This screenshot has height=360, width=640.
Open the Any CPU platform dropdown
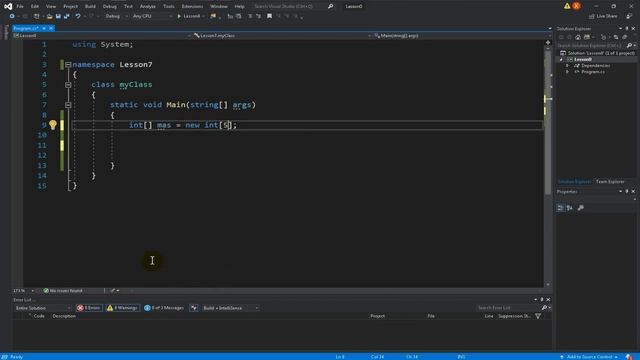tap(152, 16)
